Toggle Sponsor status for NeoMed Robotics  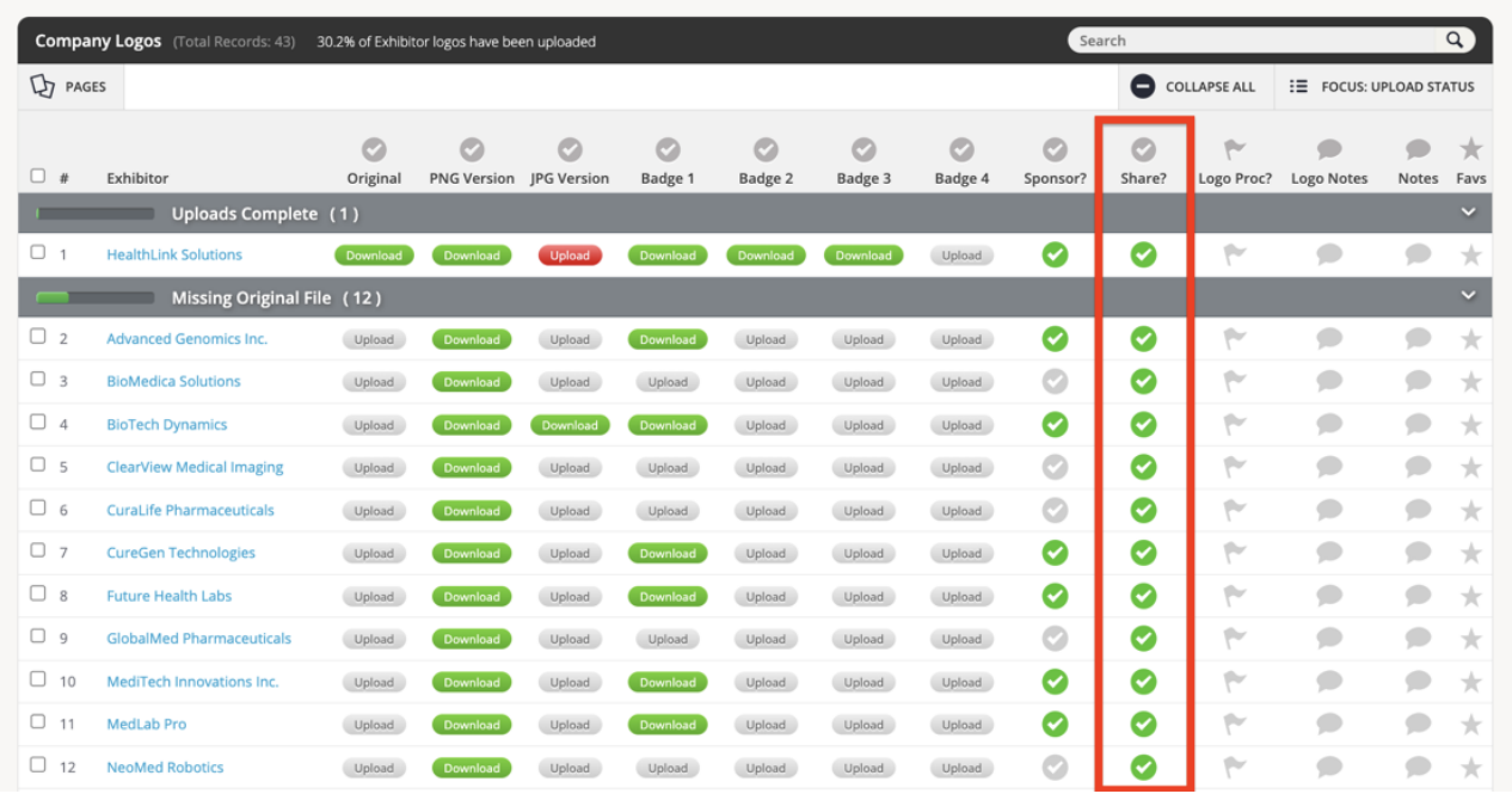(x=1055, y=767)
